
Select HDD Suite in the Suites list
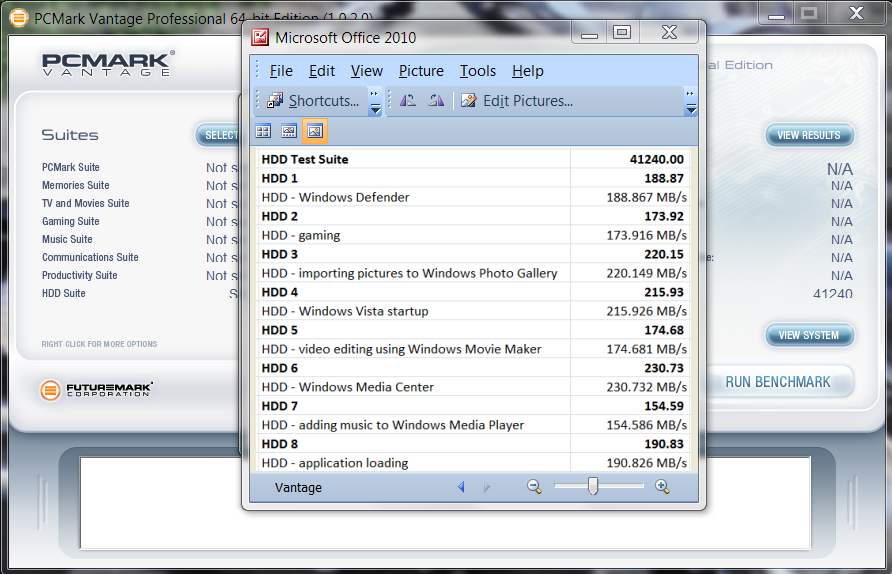[64, 293]
